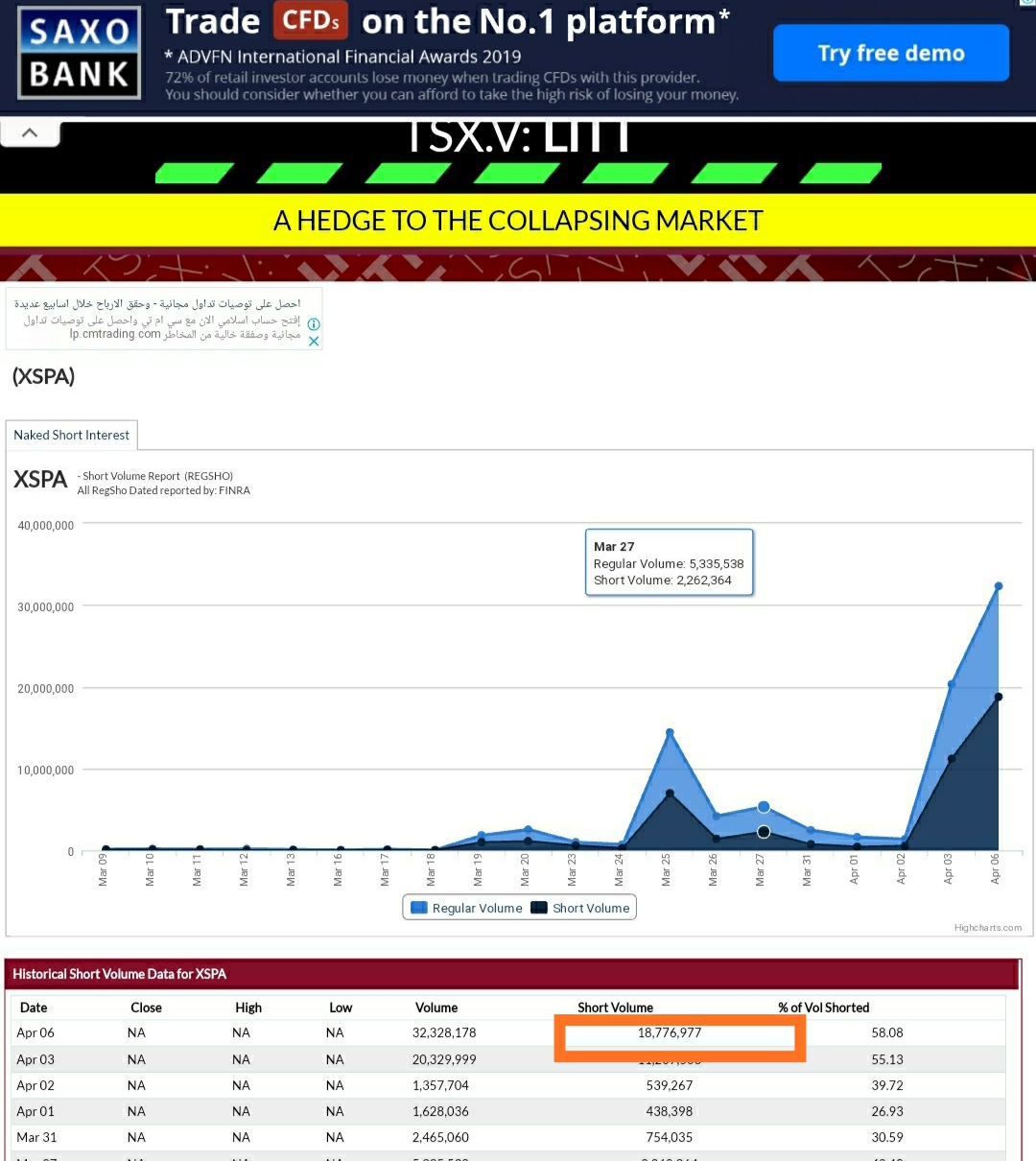Switch to the Naked Short Interest tab
Viewport: 1036px width, 1161px height.
(71, 435)
